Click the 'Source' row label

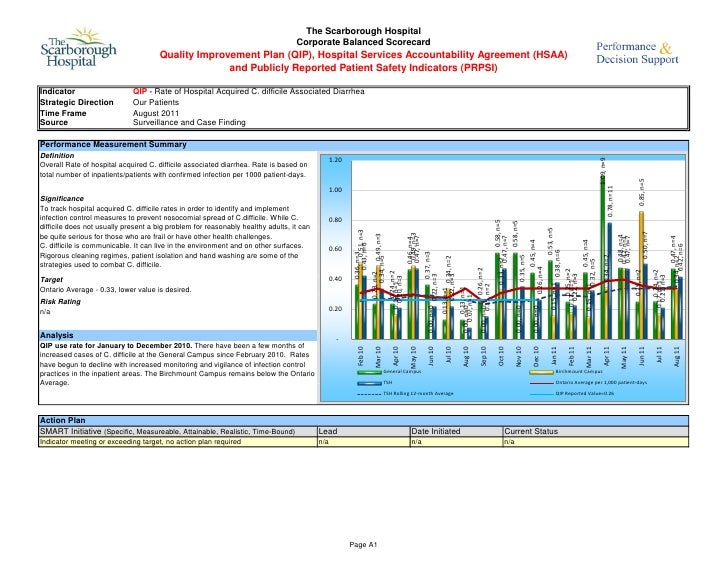[54, 123]
